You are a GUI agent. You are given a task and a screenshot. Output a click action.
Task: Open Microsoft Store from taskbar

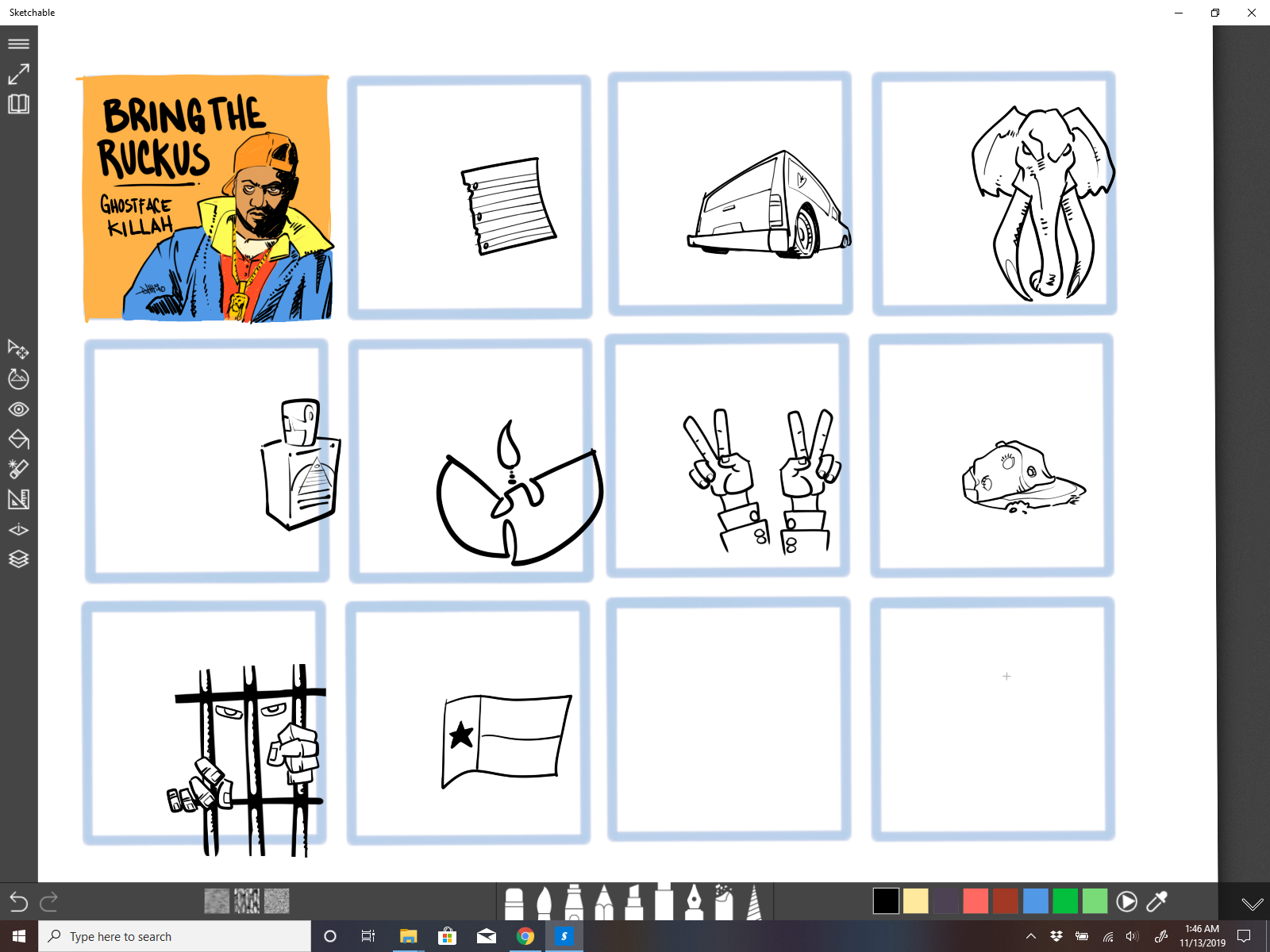point(447,936)
